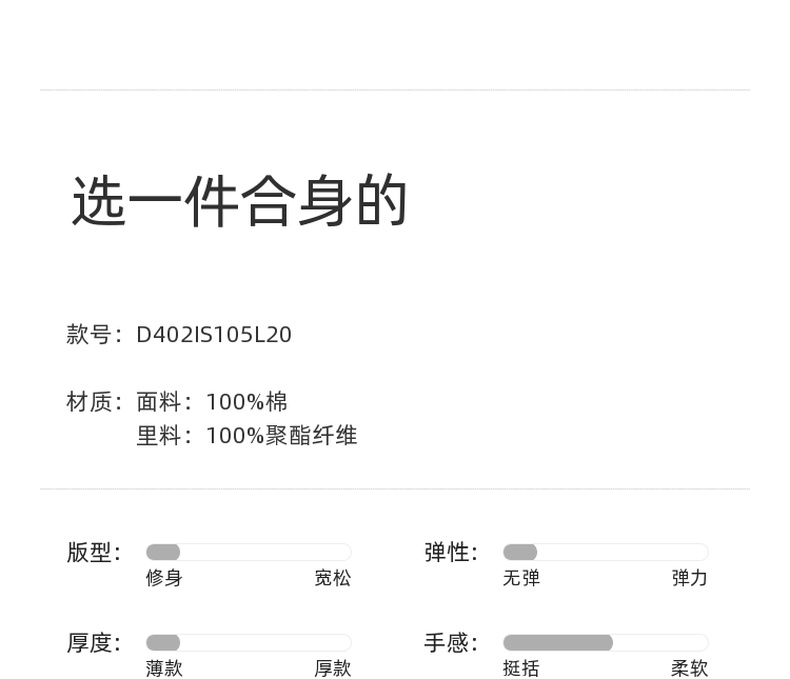Click the 版型 label
Image resolution: width=790 pixels, height=679 pixels.
tap(93, 552)
